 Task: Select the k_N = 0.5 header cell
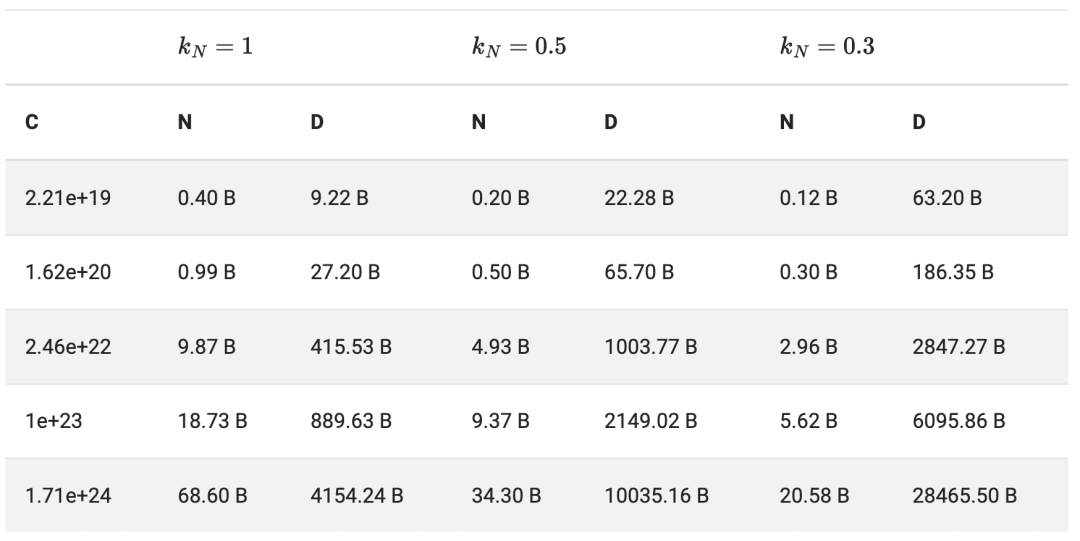click(x=519, y=47)
